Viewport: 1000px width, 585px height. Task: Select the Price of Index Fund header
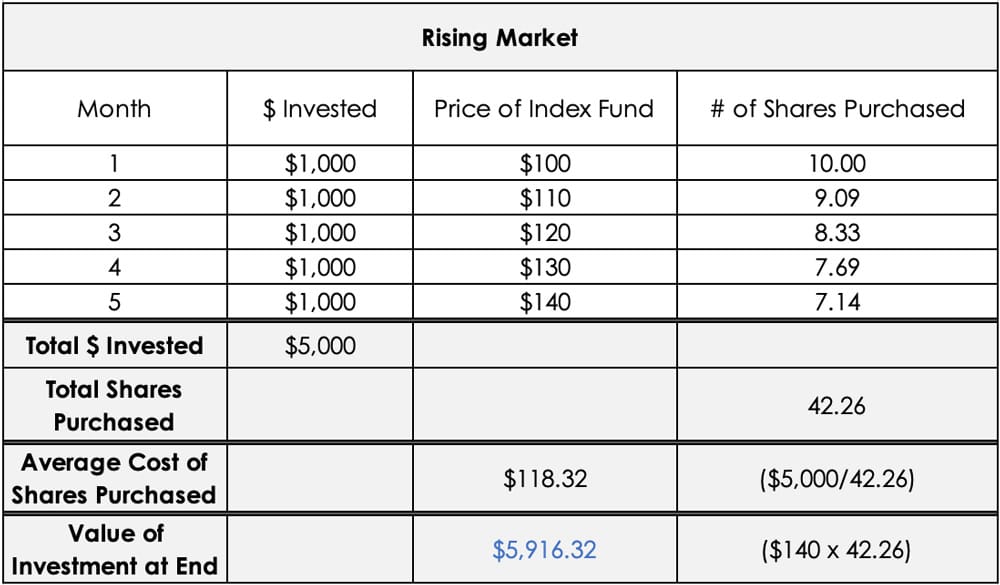click(x=544, y=109)
